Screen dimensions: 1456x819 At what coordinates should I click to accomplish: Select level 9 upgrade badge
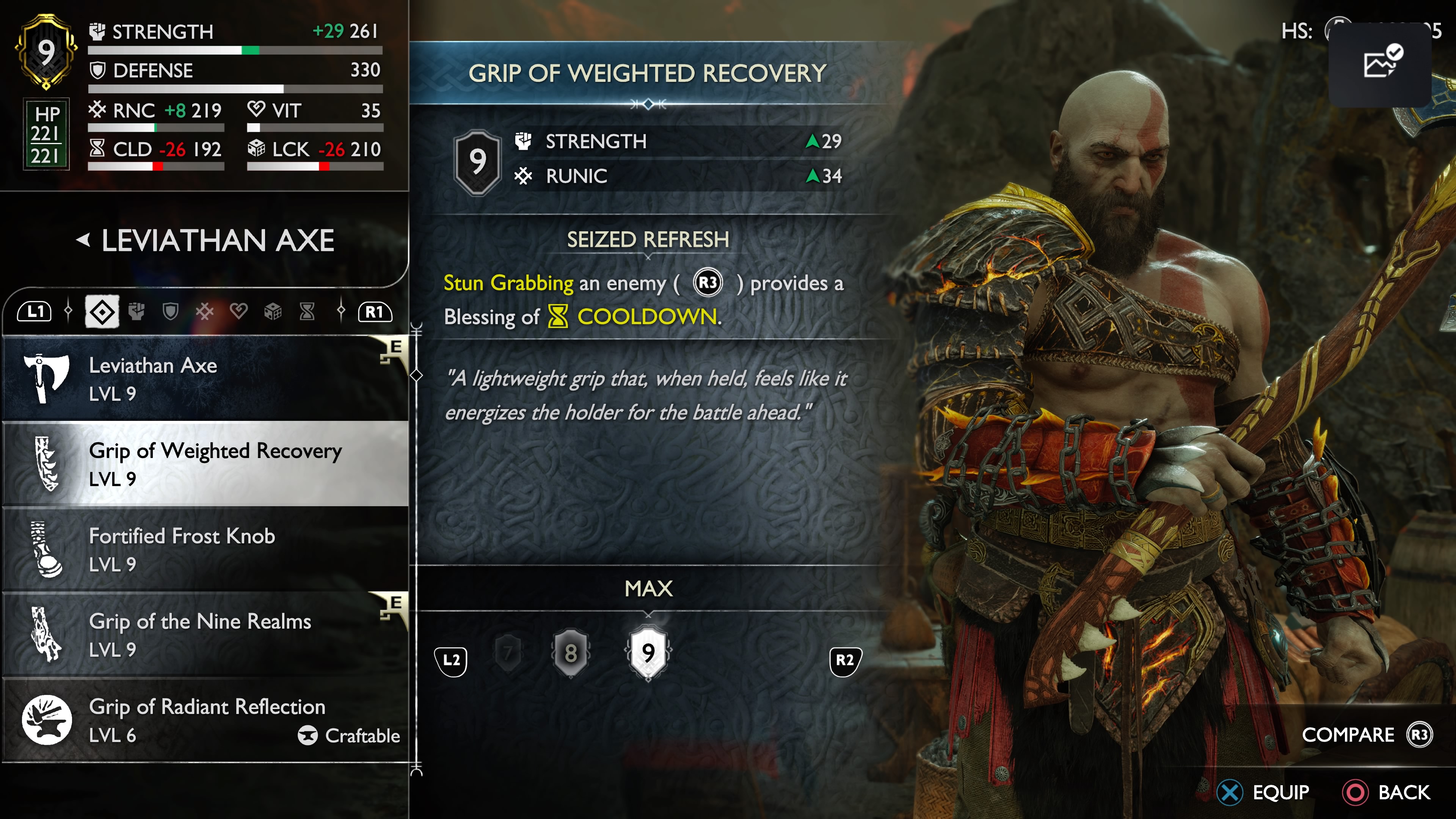(648, 653)
